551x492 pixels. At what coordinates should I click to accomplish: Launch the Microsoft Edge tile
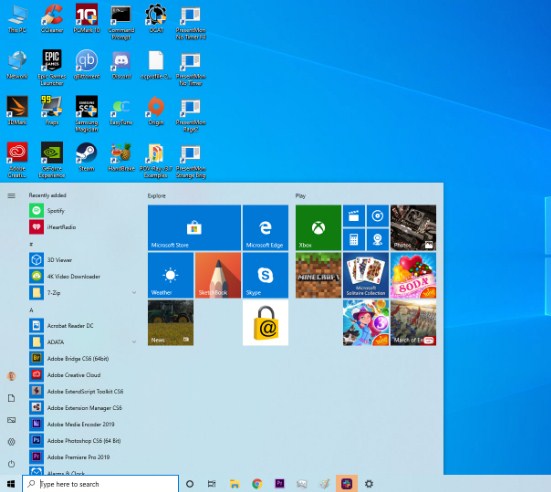(265, 227)
